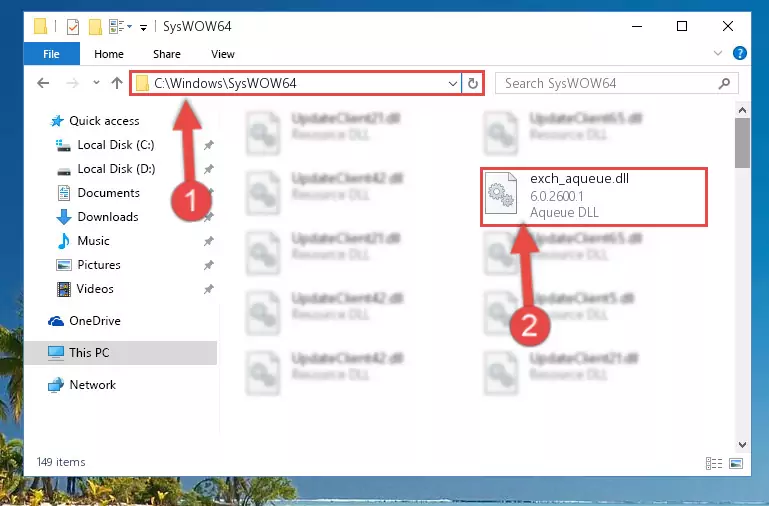Click the New folder quick access icon

tap(95, 26)
